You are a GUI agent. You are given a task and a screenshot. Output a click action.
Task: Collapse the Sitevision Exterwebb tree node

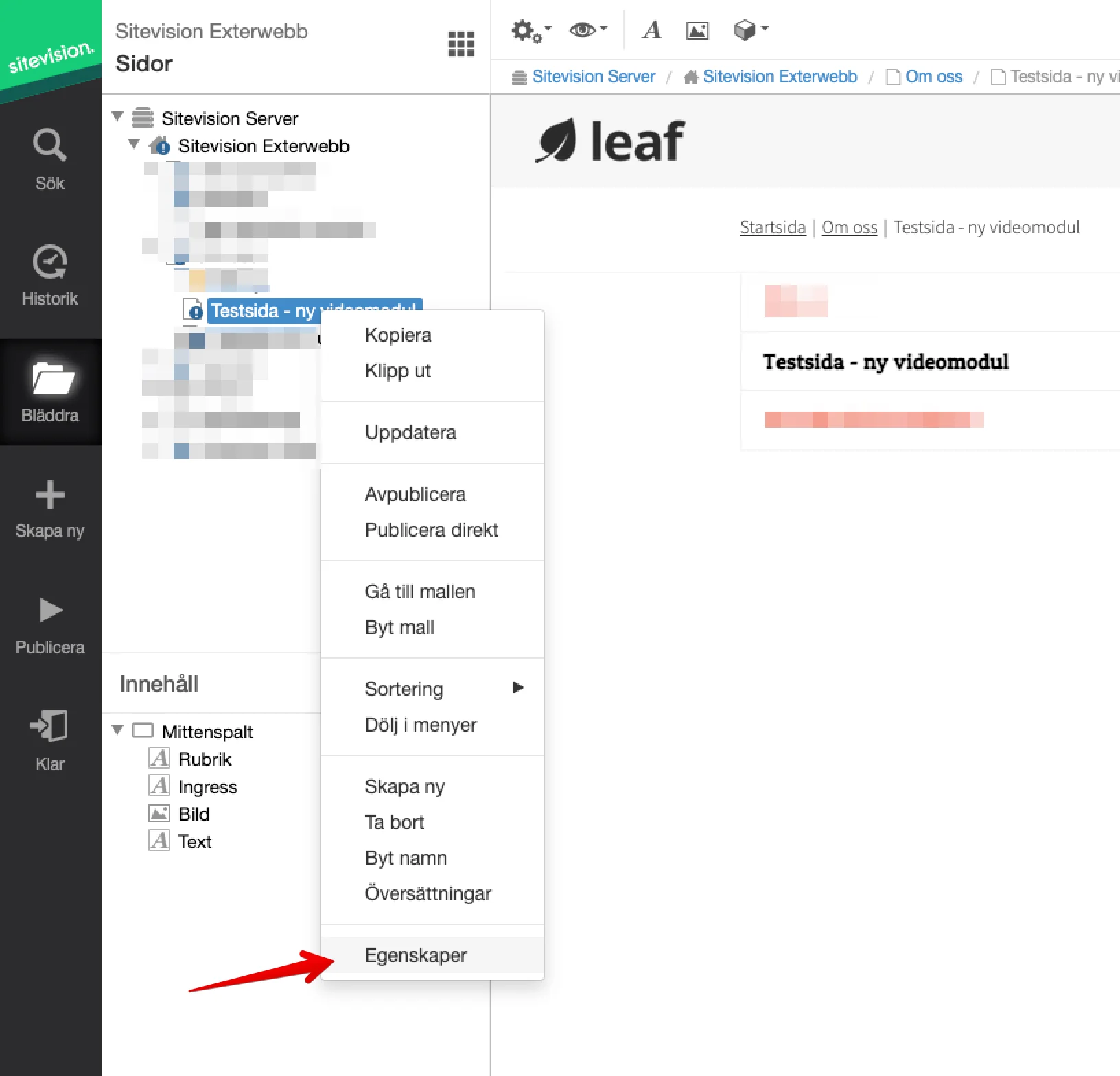pos(135,144)
